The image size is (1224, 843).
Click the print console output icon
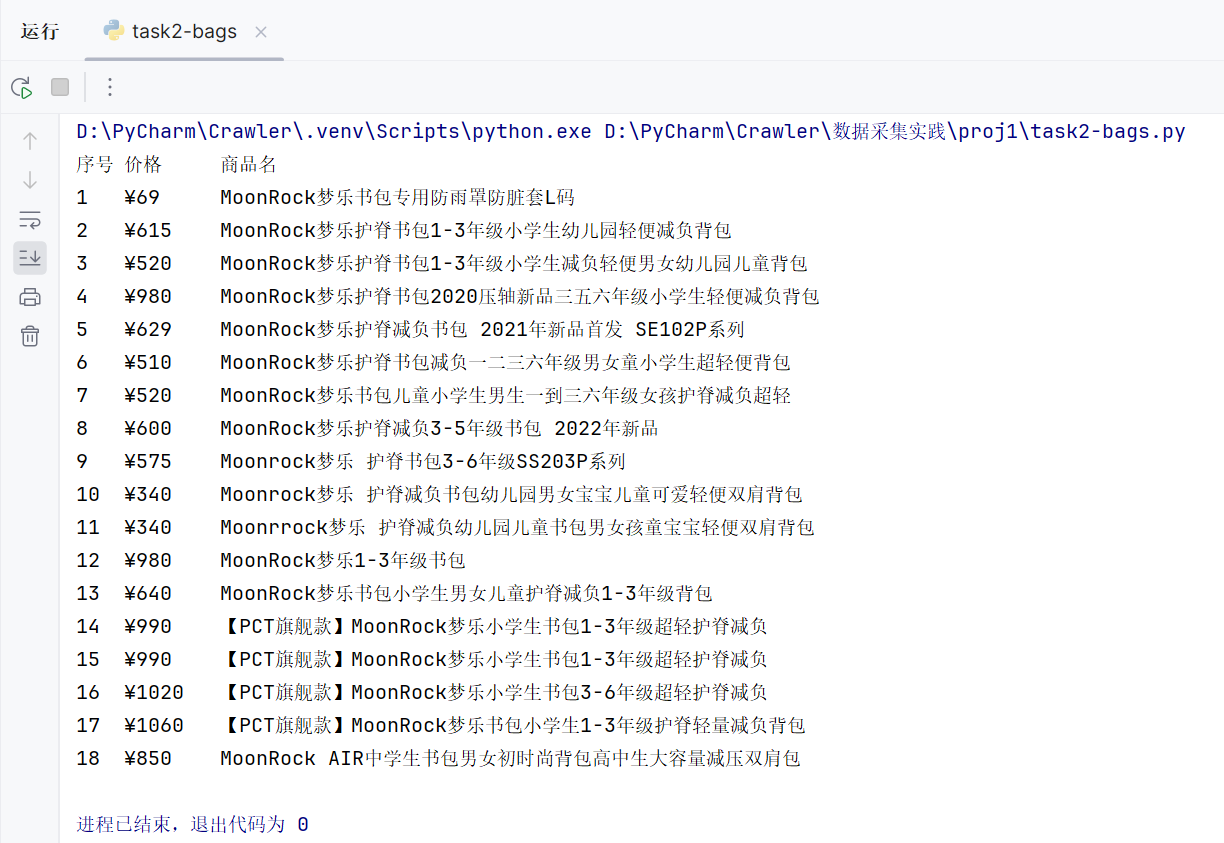(30, 297)
